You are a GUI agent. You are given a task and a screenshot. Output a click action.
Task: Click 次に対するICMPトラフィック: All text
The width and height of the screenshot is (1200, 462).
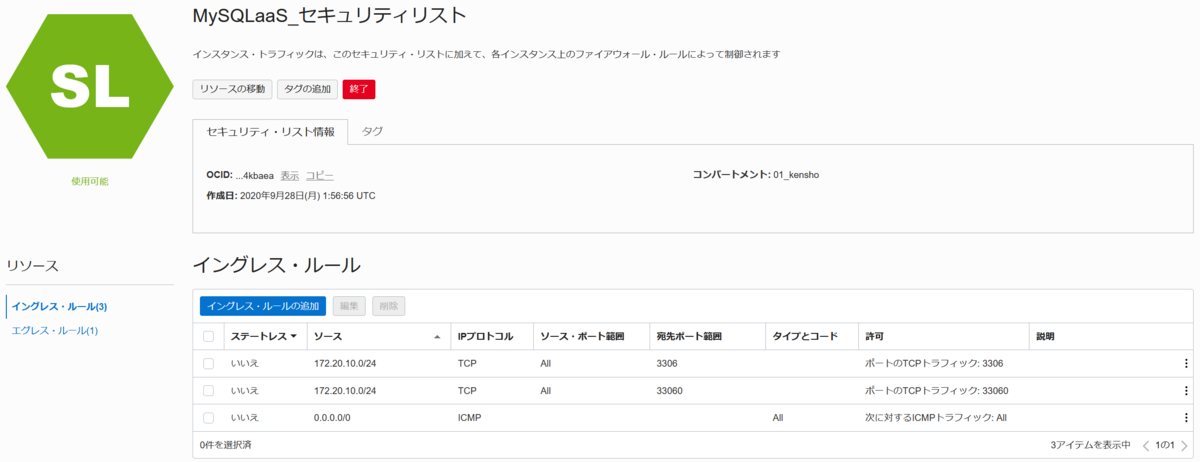936,417
